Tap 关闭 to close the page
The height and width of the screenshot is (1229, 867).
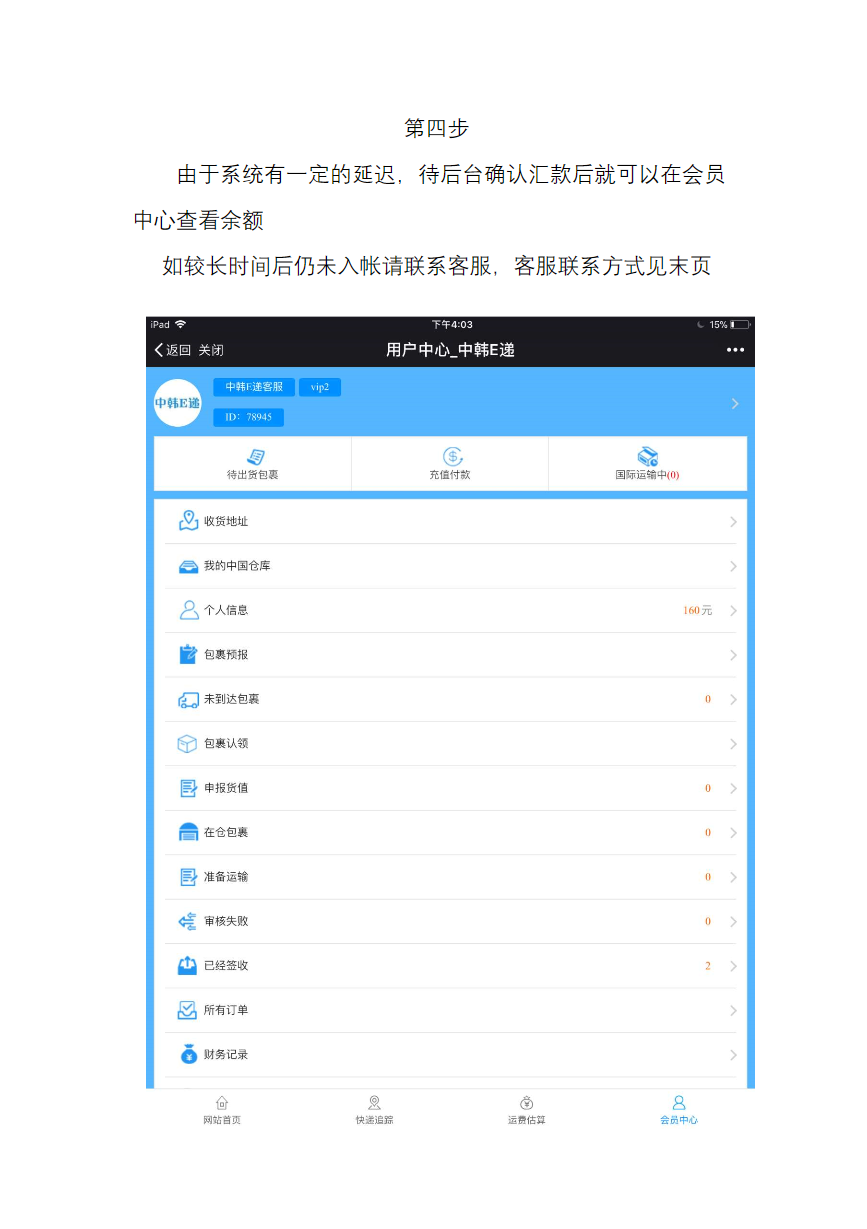pos(211,350)
